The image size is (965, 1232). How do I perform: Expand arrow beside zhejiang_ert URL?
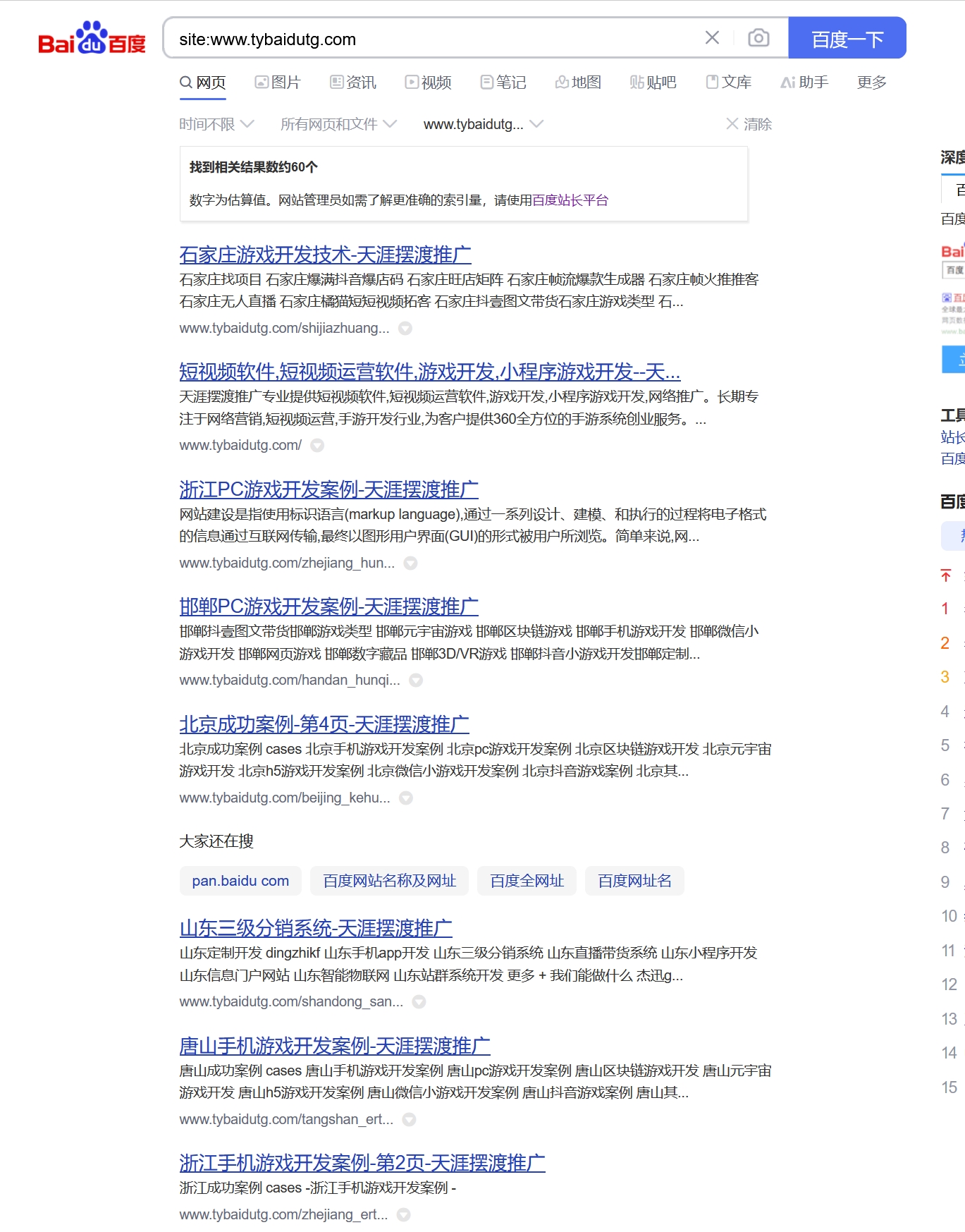[403, 1215]
